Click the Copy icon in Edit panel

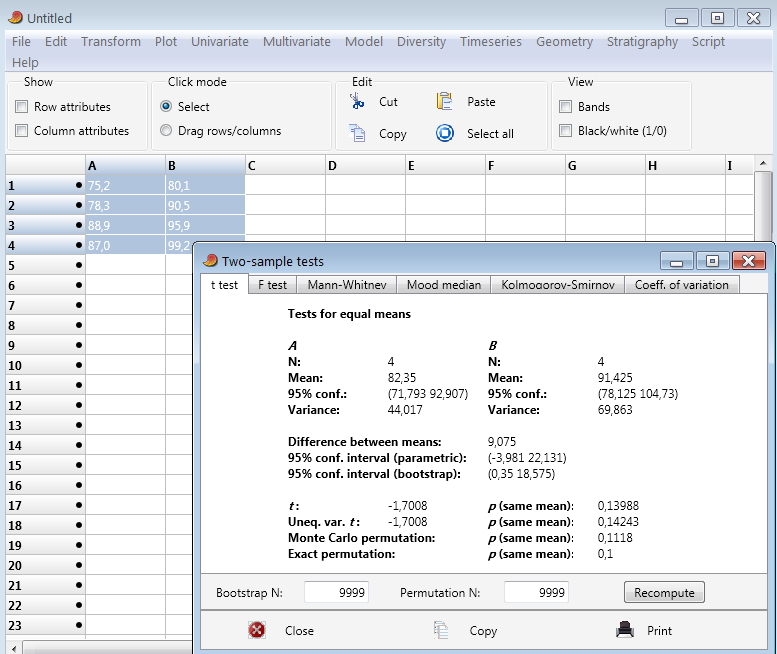click(x=356, y=133)
